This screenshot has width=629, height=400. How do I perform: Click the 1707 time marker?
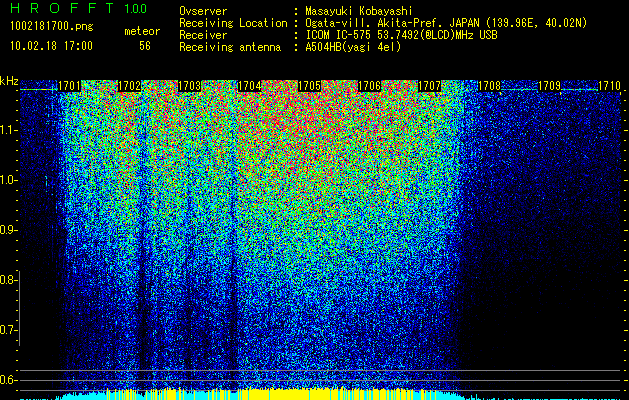pyautogui.click(x=429, y=86)
